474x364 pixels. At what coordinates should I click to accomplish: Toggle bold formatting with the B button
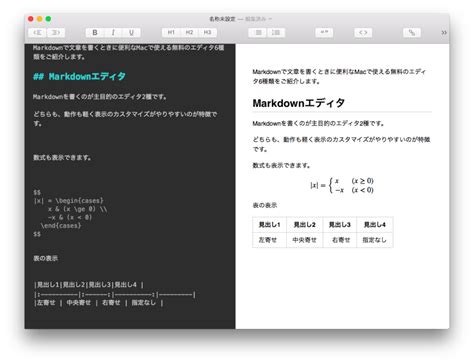tap(95, 32)
